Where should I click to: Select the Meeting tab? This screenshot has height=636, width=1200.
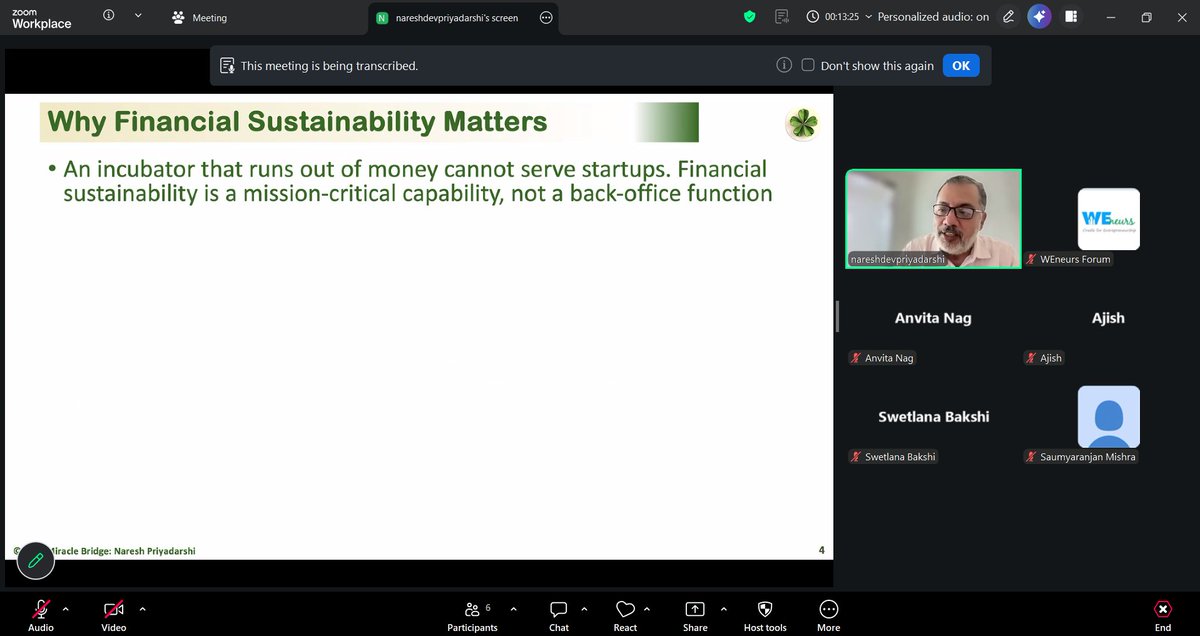pos(200,17)
